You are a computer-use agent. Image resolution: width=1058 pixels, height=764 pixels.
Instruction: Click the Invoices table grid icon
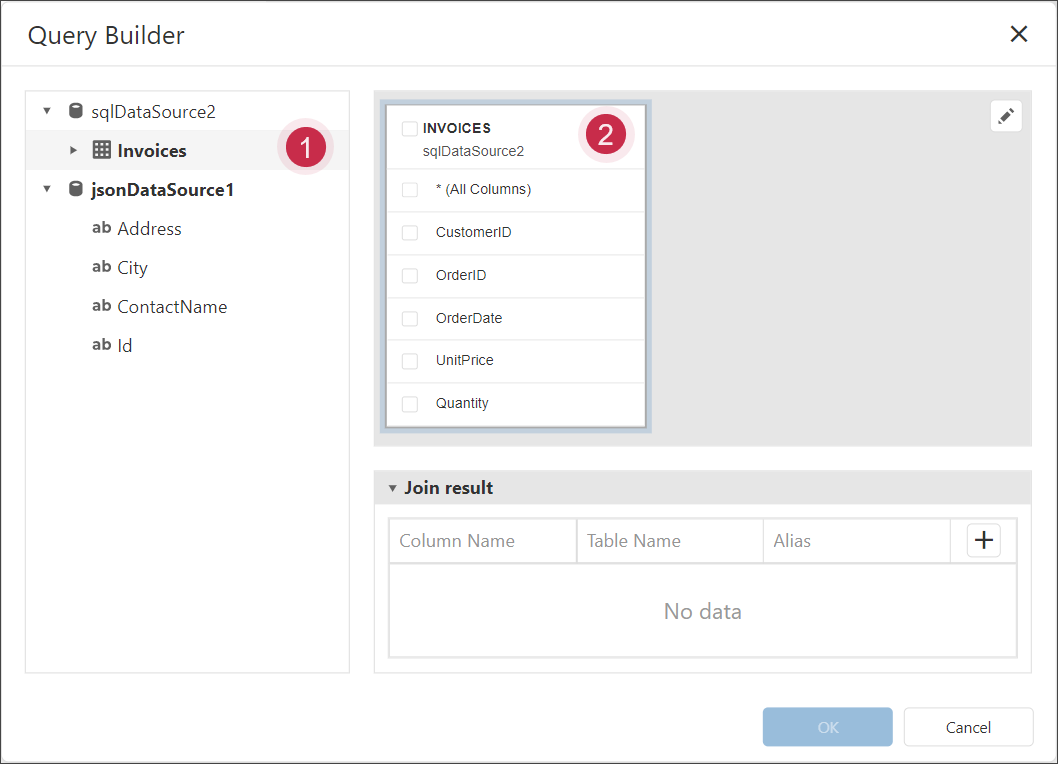(101, 150)
